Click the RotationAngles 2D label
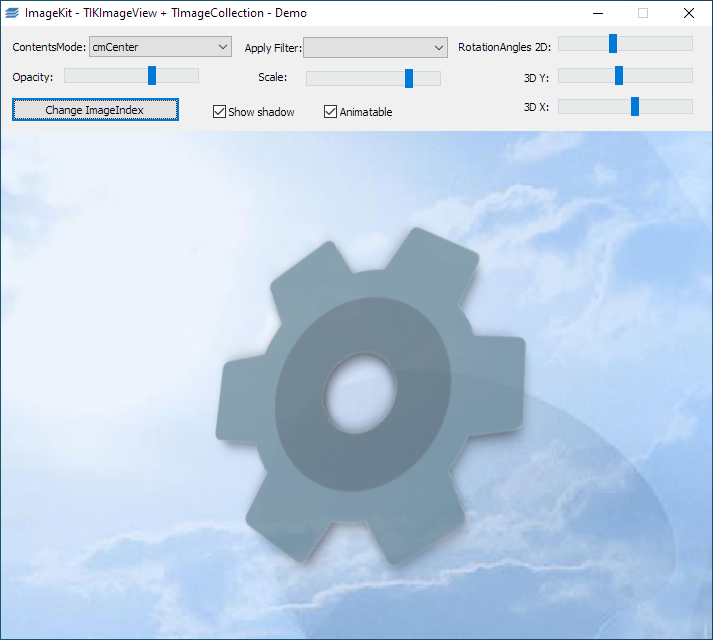Screen dimensions: 713x640 (x=504, y=47)
